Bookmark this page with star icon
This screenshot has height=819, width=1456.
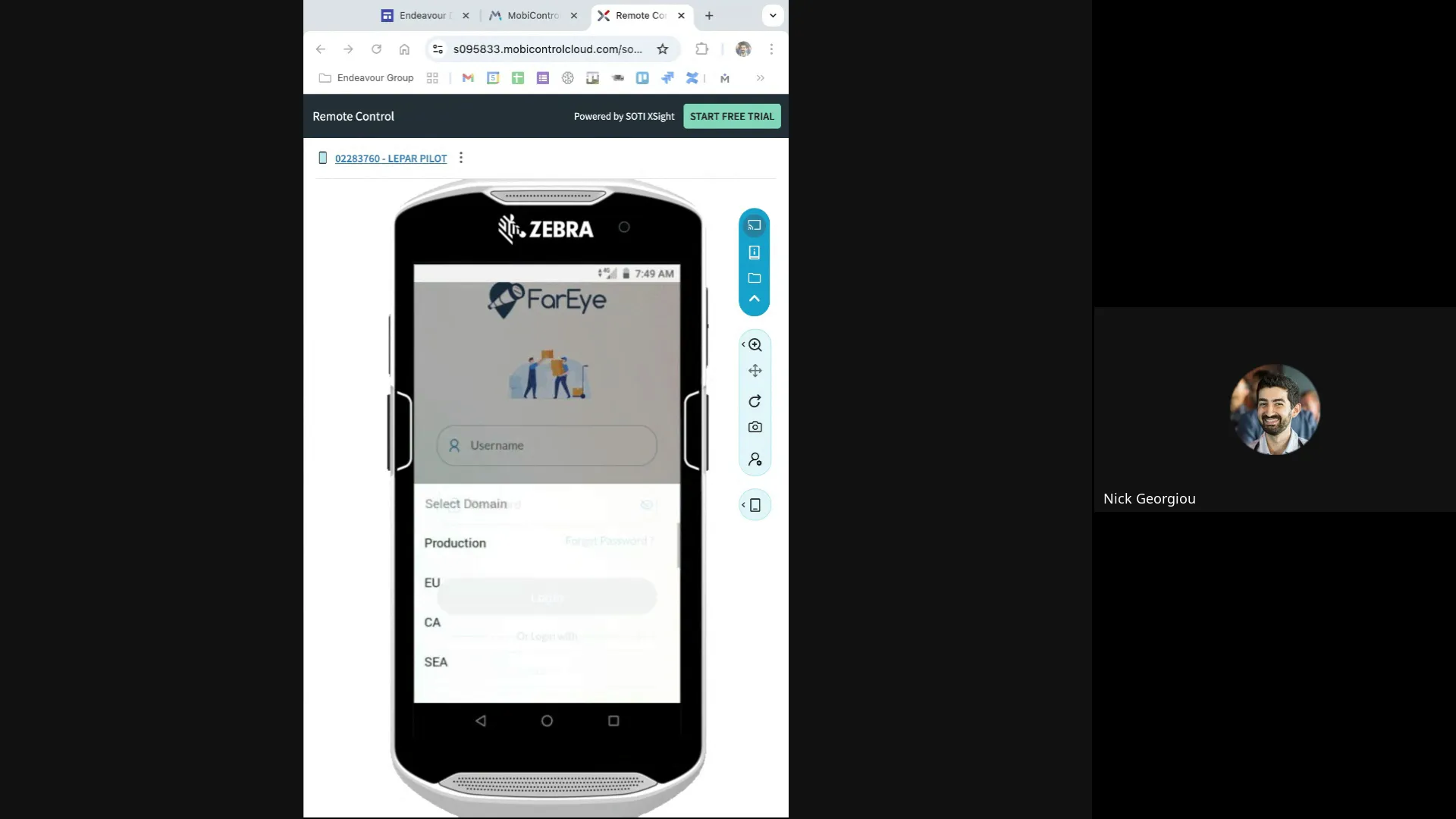(663, 49)
